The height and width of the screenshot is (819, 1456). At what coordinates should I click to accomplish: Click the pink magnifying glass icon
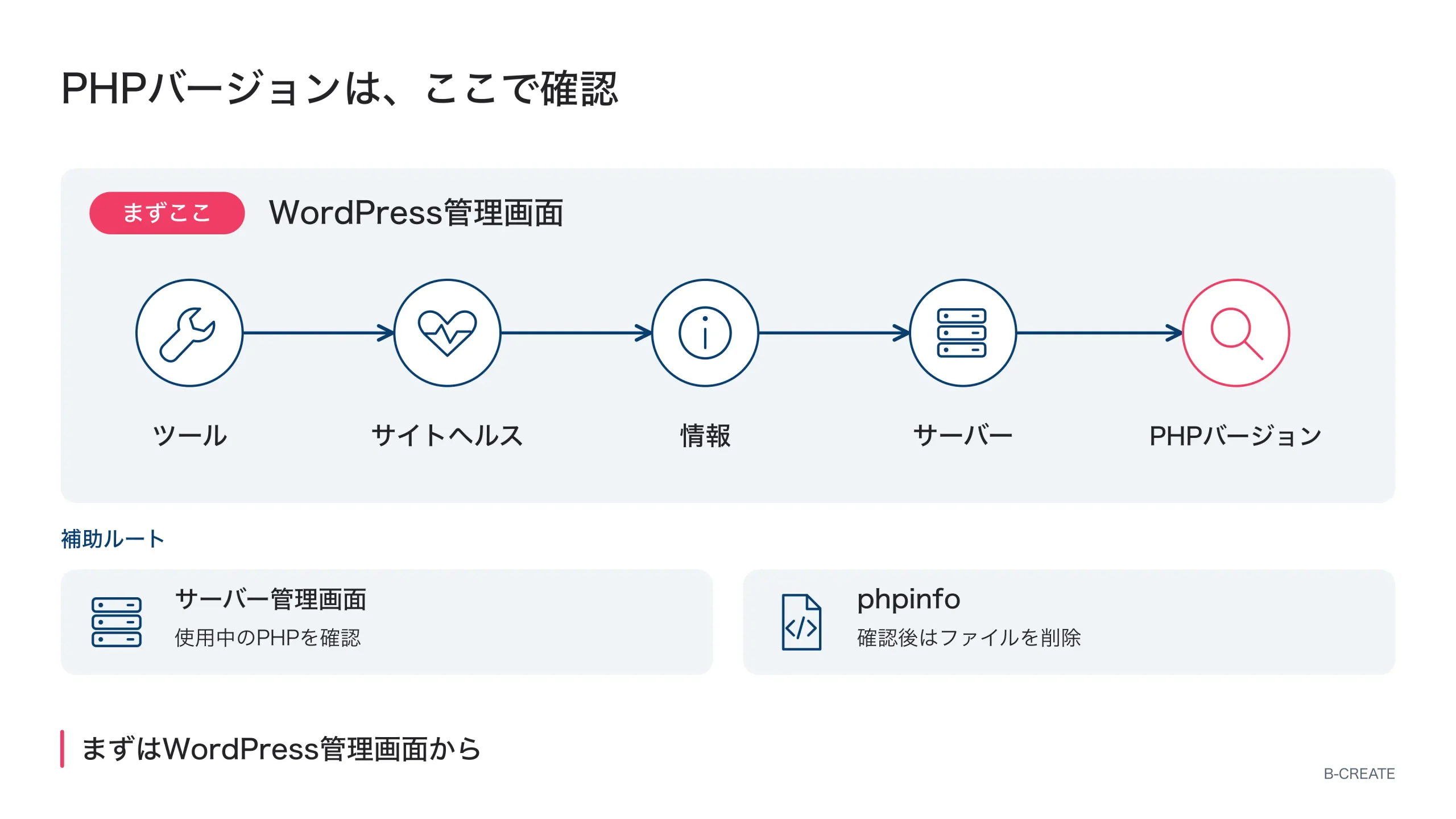(1236, 333)
